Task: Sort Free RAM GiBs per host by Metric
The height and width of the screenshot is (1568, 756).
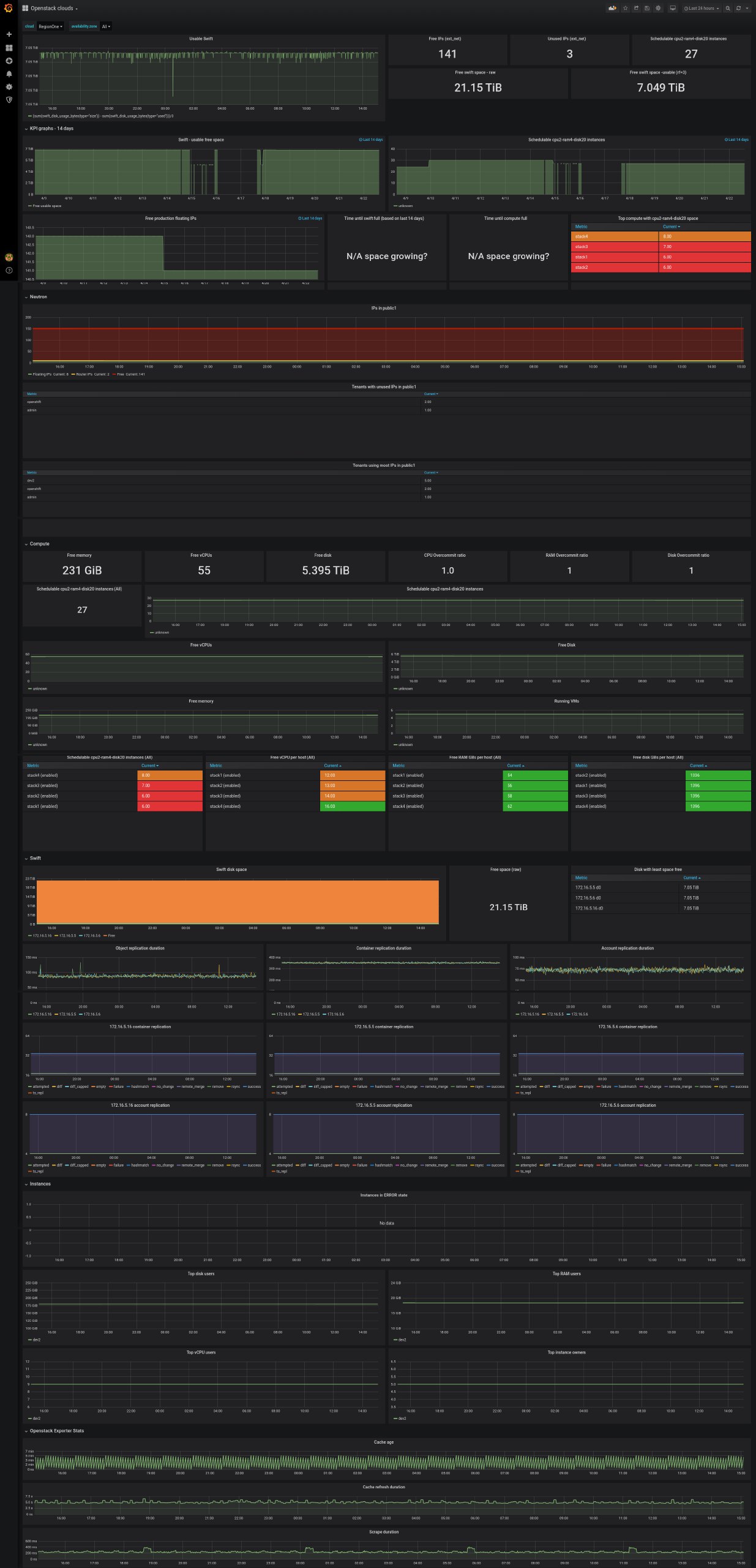Action: [399, 766]
